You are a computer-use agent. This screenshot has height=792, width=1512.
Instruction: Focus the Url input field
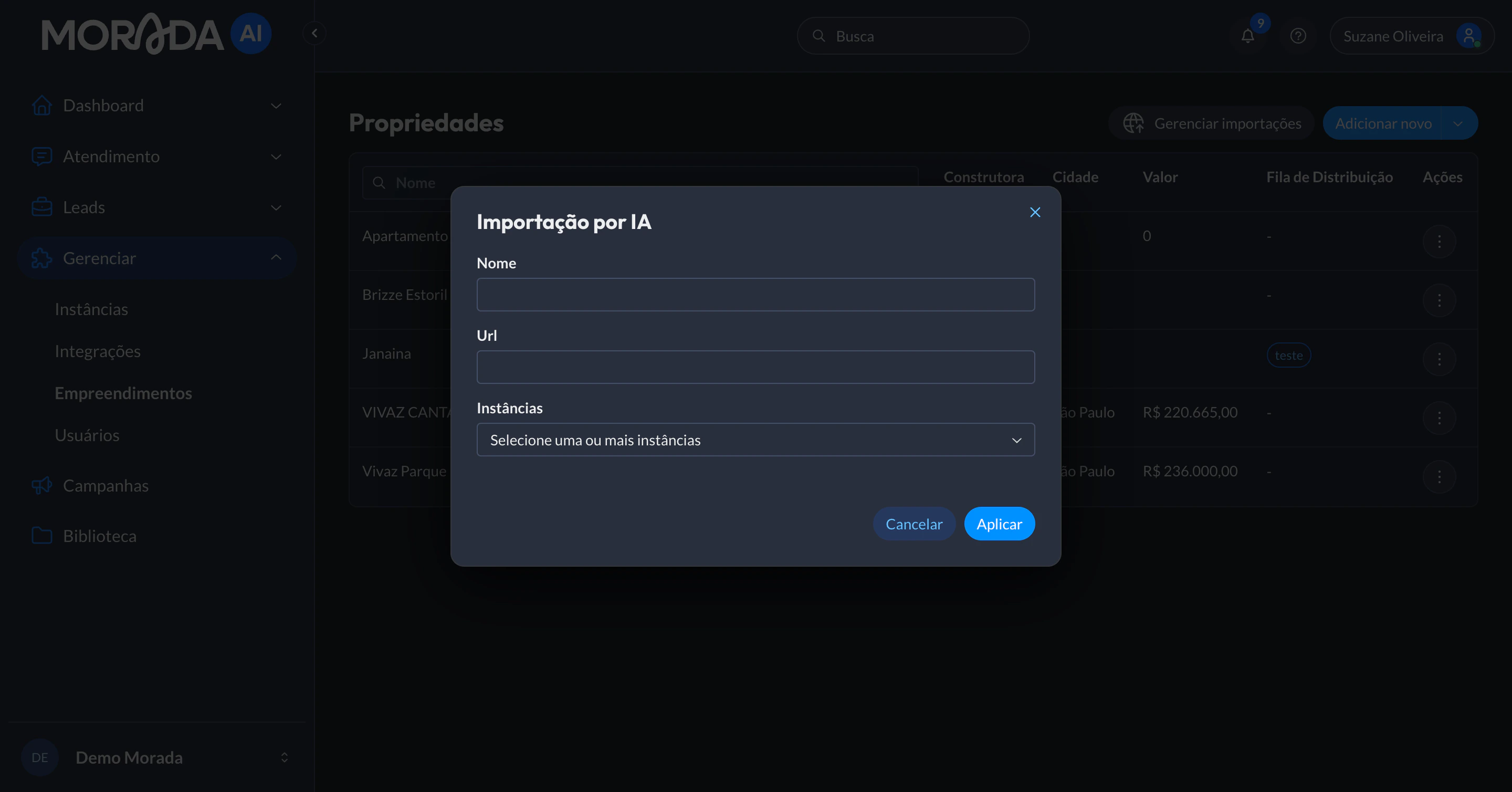[x=755, y=367]
